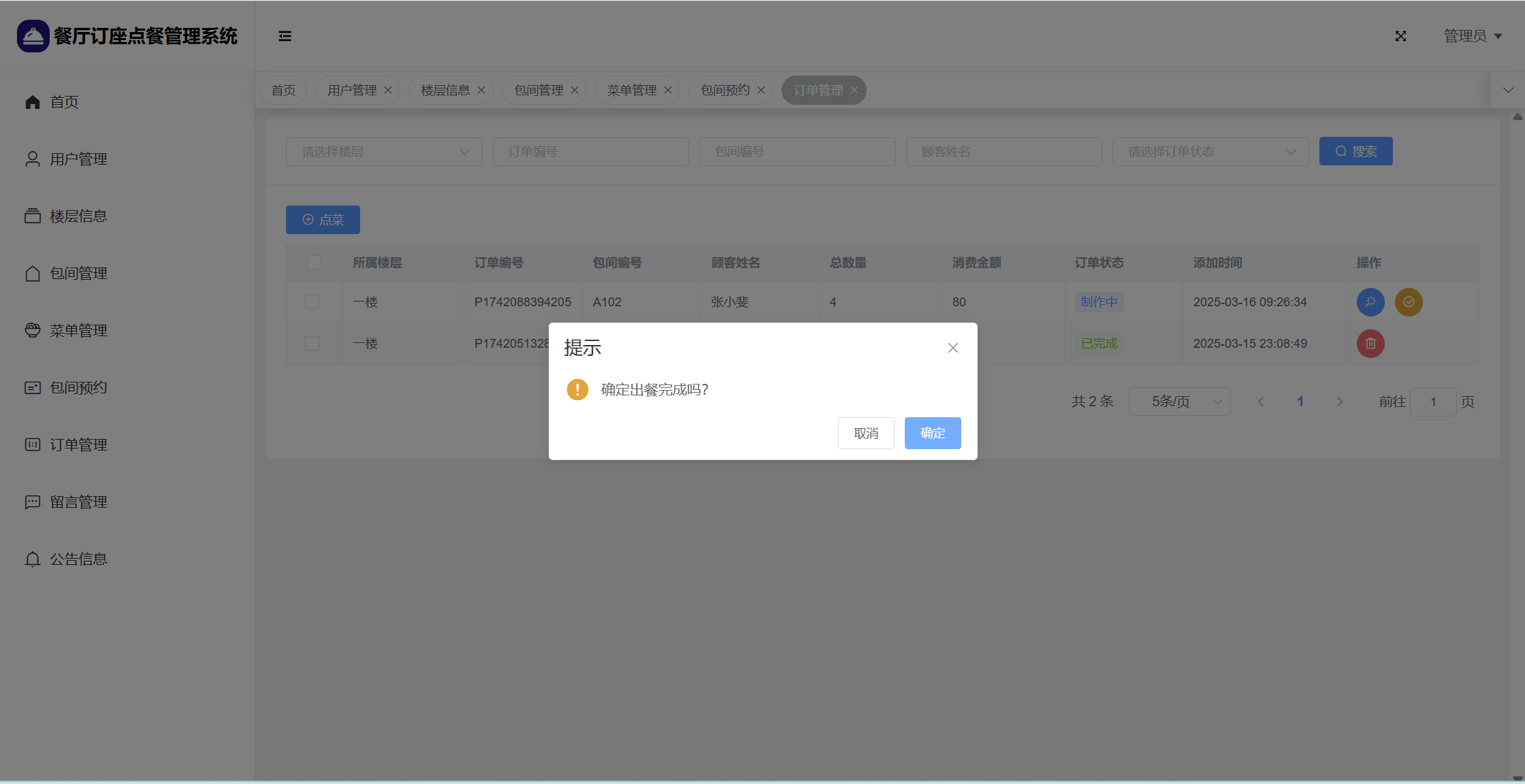
Task: Click the 顾客姓名 search input field
Action: [x=1004, y=152]
